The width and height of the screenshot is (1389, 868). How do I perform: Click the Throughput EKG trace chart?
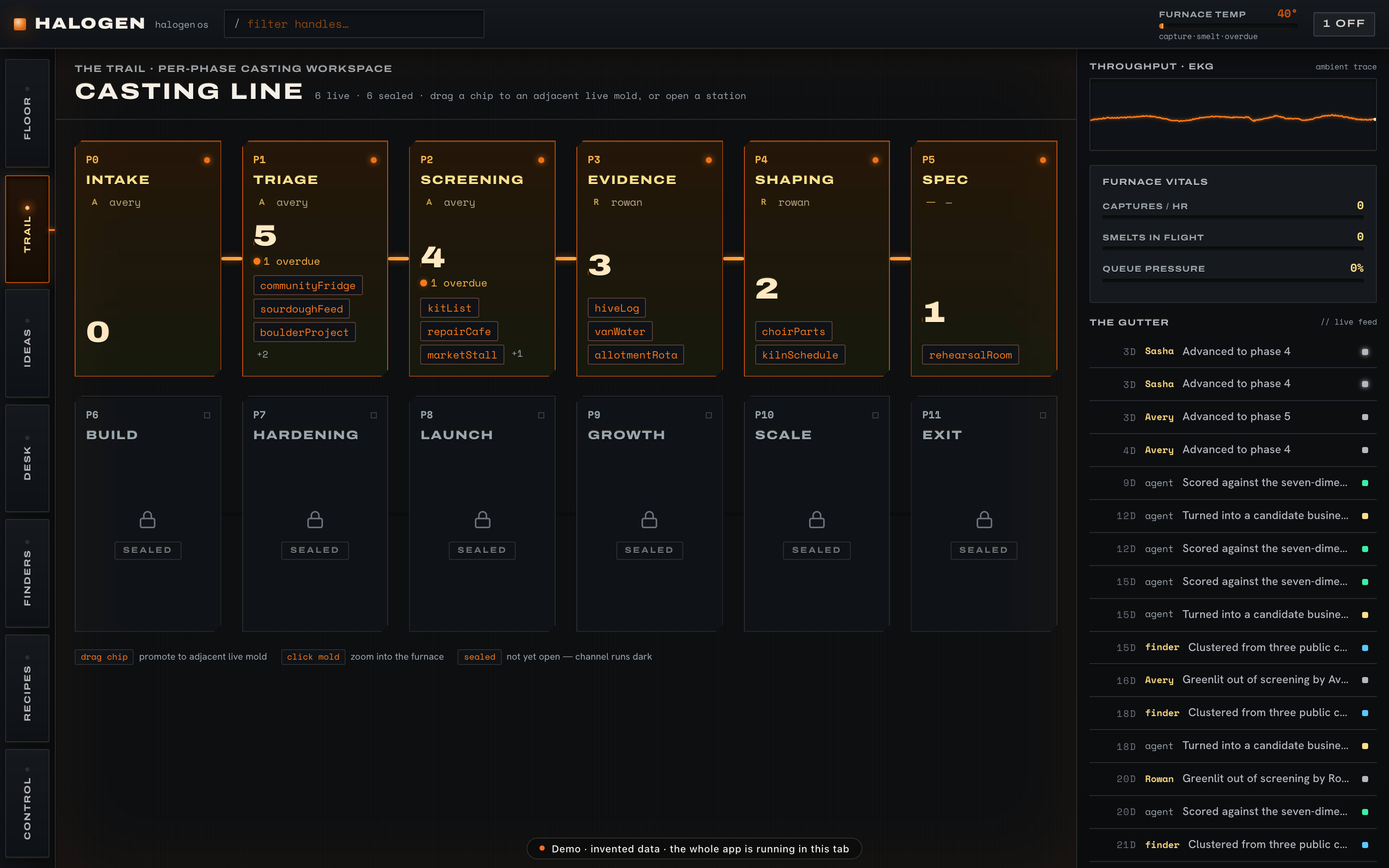coord(1233,115)
